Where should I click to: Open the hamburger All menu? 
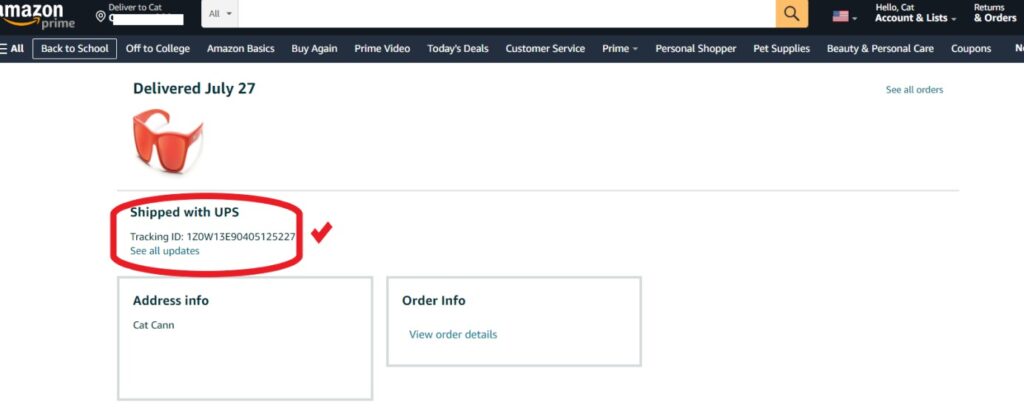click(x=13, y=48)
